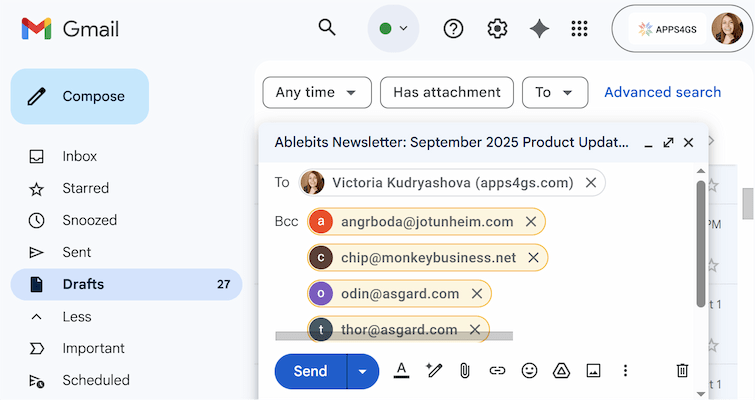755x400 pixels.
Task: Open the Advanced search link
Action: coord(662,92)
